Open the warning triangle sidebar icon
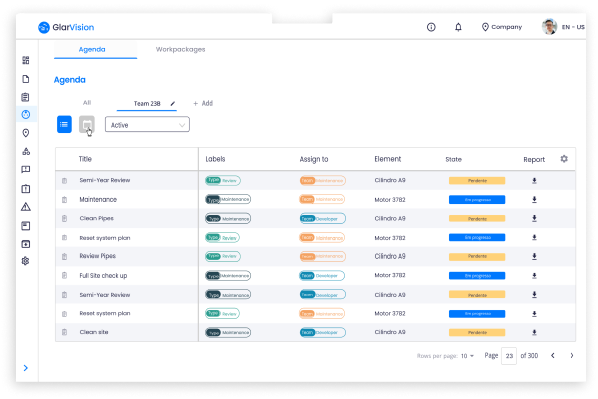This screenshot has height=399, width=598. click(26, 207)
